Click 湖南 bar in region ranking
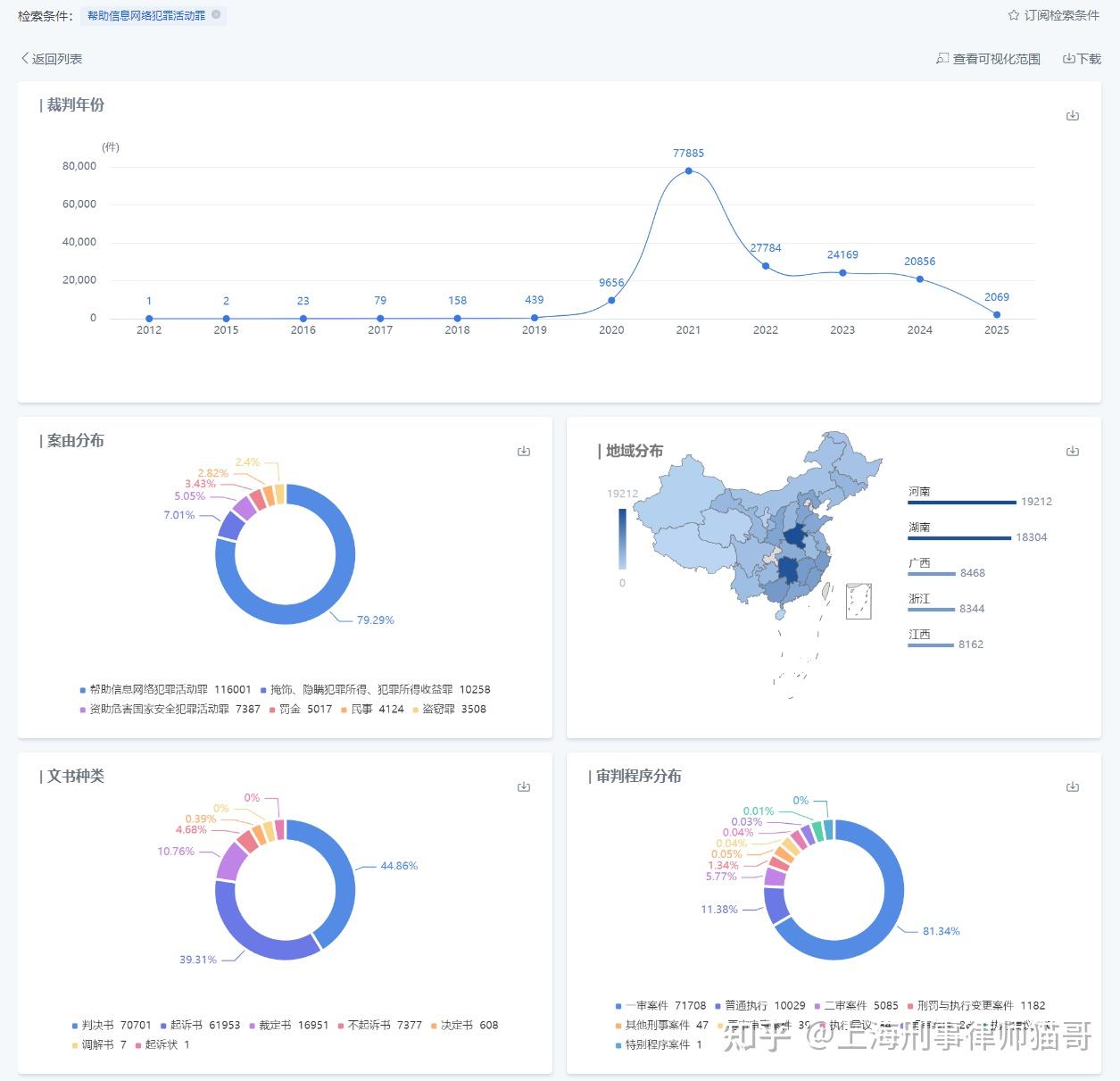This screenshot has height=1081, width=1120. (x=959, y=538)
